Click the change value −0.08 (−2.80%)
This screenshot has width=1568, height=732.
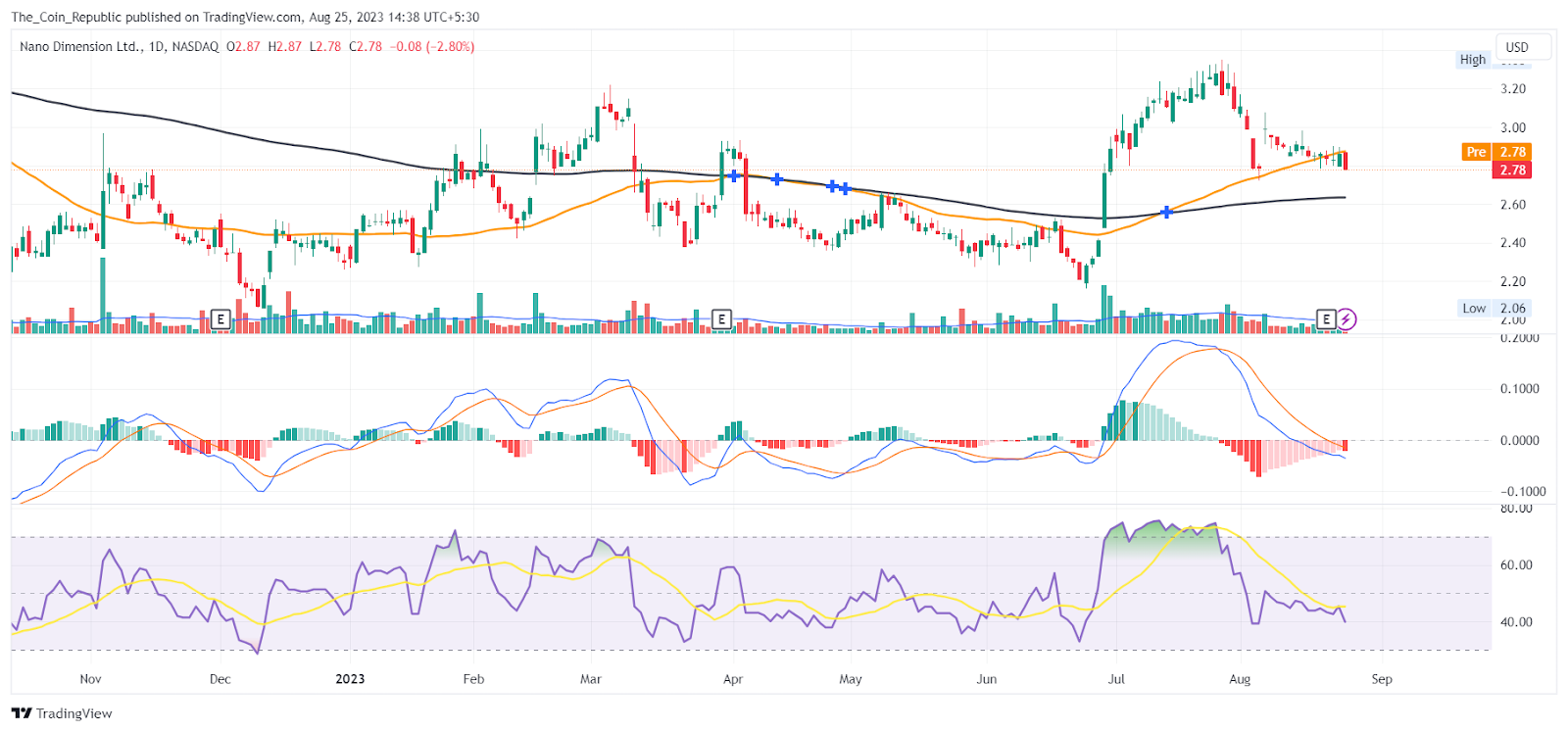click(432, 46)
